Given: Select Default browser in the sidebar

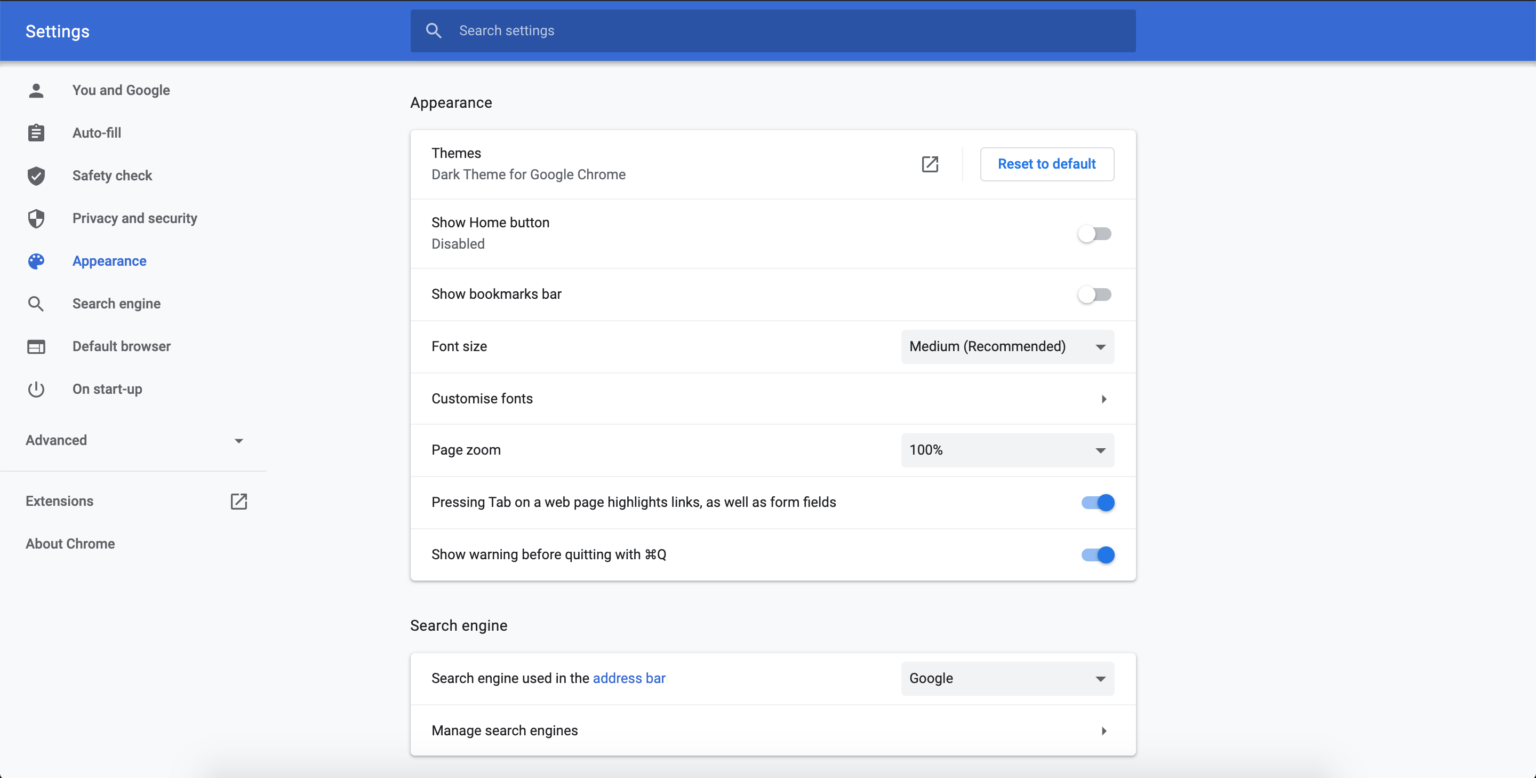Looking at the screenshot, I should click(x=121, y=346).
